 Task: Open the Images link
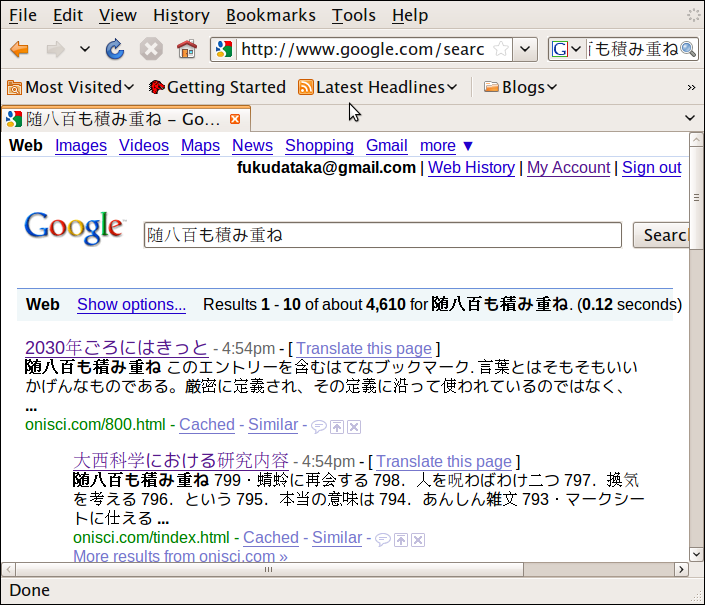(x=81, y=145)
